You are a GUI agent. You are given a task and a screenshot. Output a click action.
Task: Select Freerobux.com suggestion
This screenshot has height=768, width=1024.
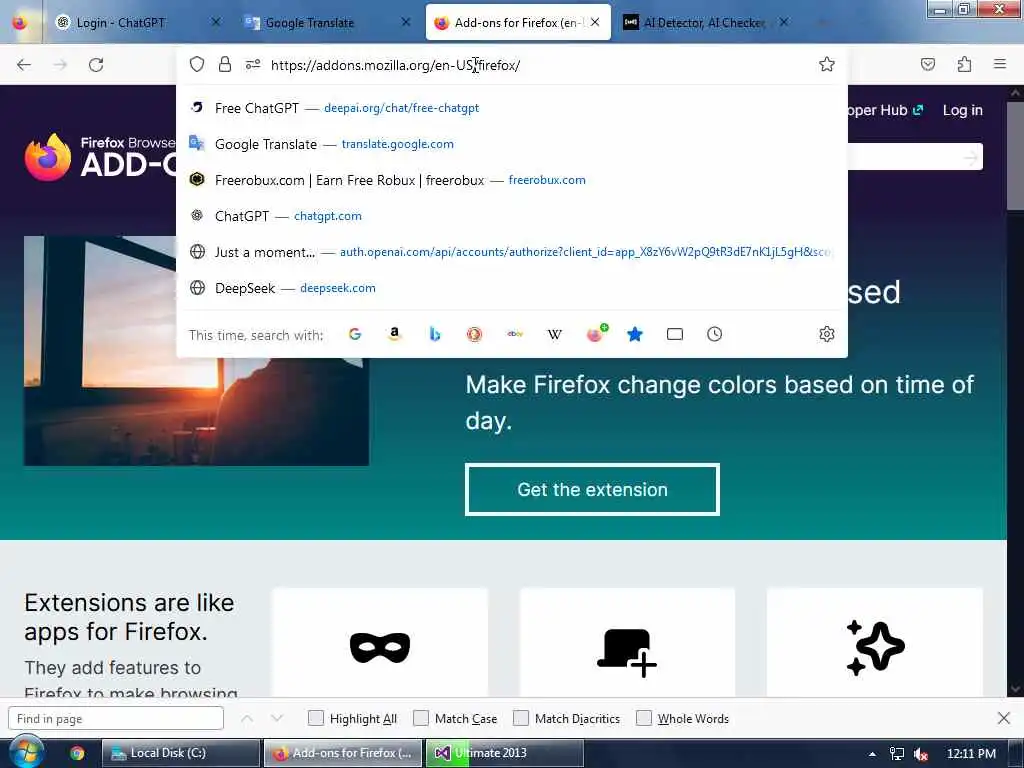pyautogui.click(x=512, y=180)
